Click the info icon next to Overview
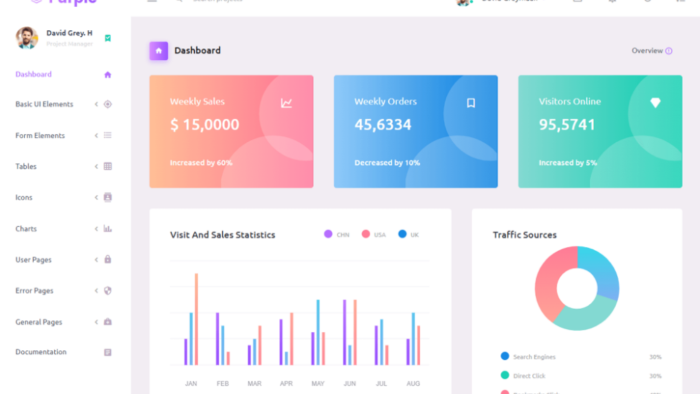The image size is (700, 394). (669, 51)
